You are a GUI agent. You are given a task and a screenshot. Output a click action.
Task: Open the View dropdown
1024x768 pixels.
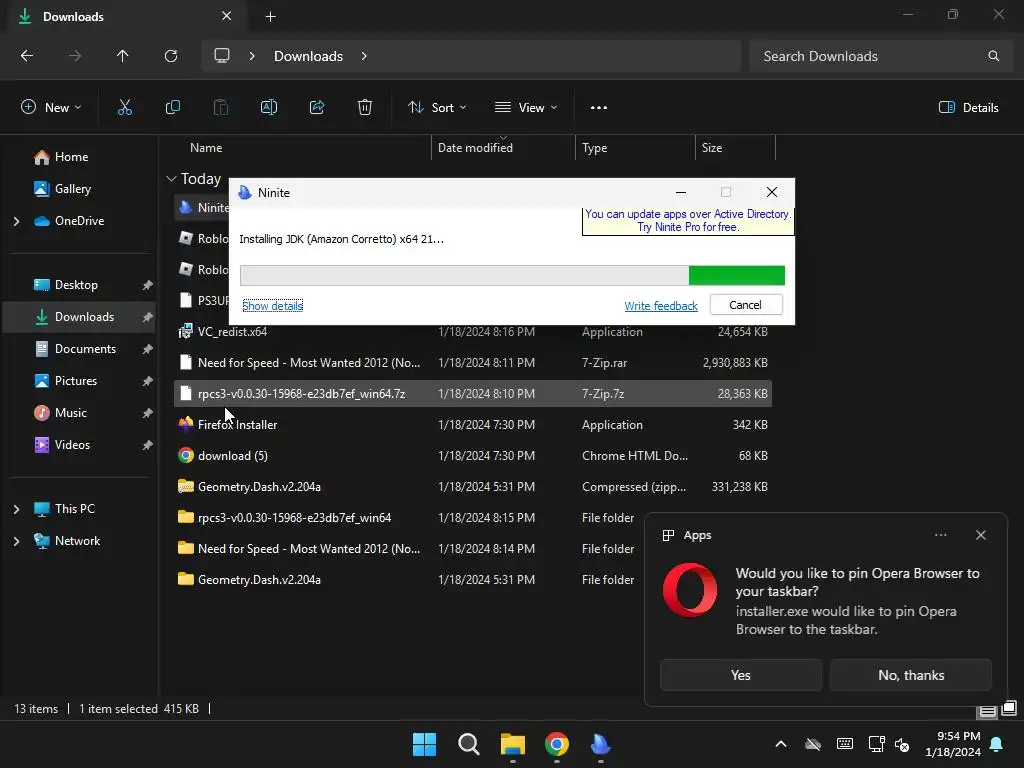[526, 108]
